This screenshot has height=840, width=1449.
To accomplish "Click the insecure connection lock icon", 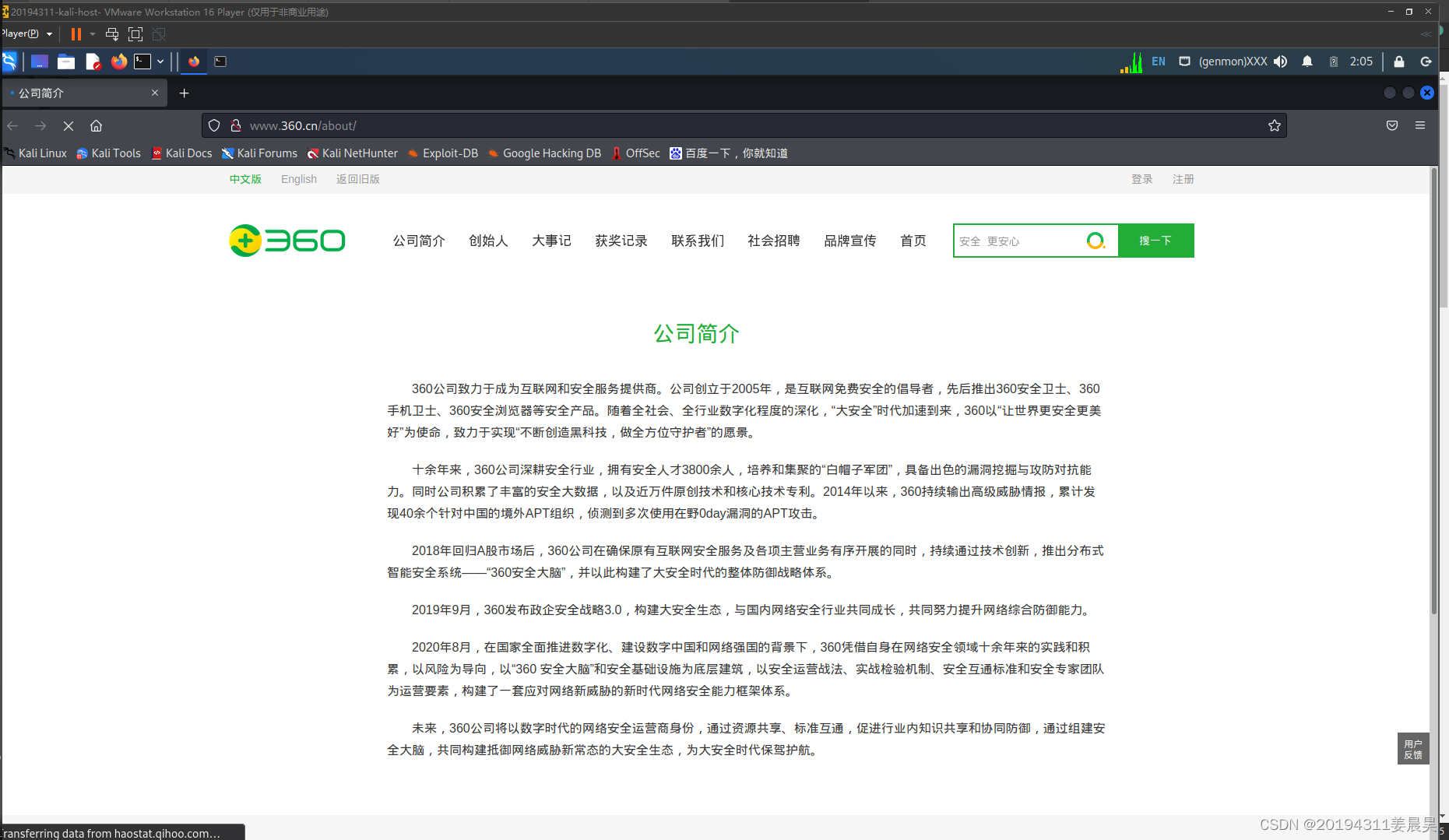I will tap(236, 125).
